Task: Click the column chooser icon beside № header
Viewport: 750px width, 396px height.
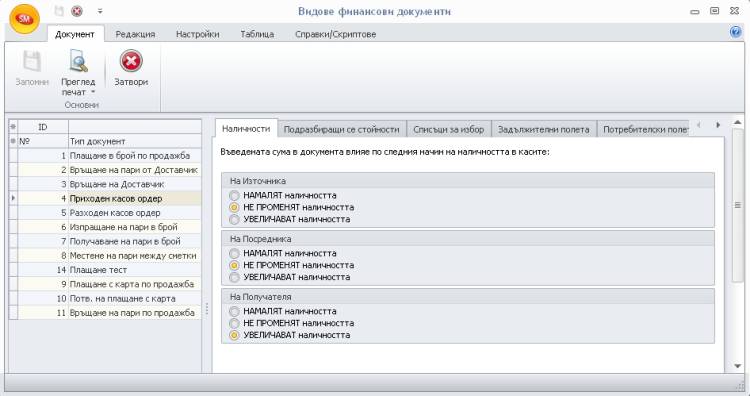Action: pos(13,141)
